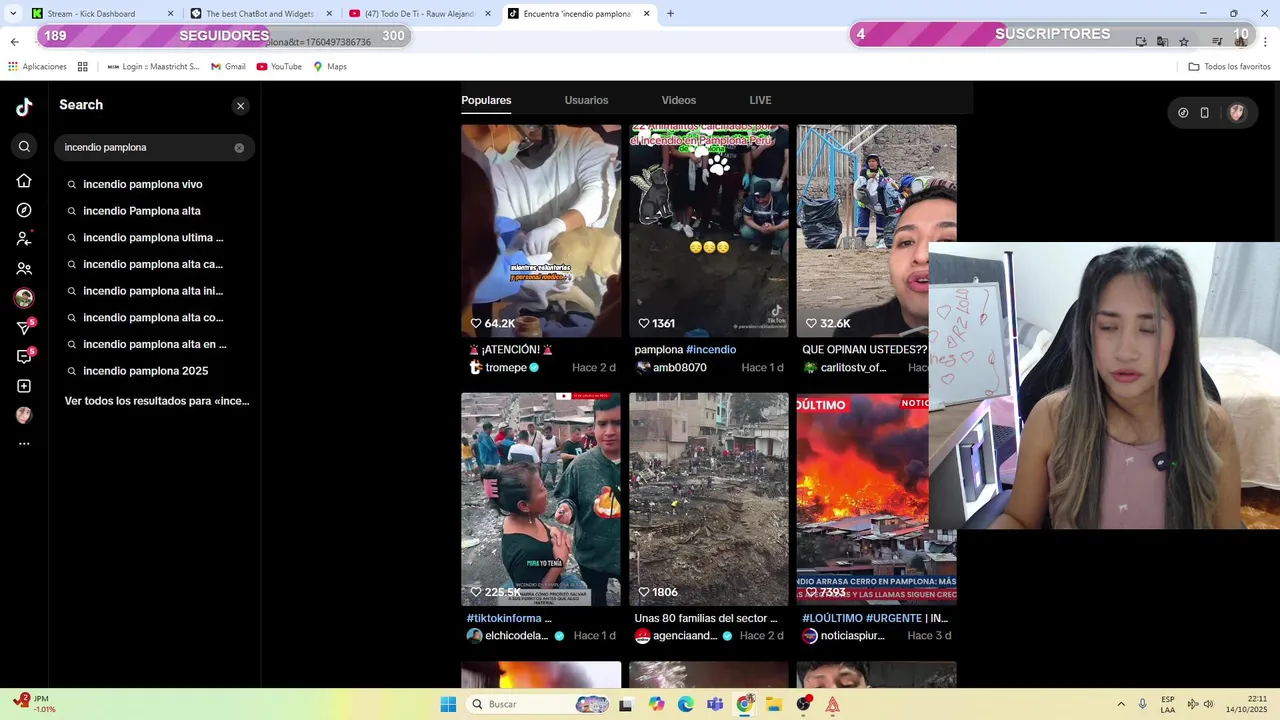Select suggestion 'incendio pamplona alta ca...'
This screenshot has height=720, width=1280.
coord(155,264)
